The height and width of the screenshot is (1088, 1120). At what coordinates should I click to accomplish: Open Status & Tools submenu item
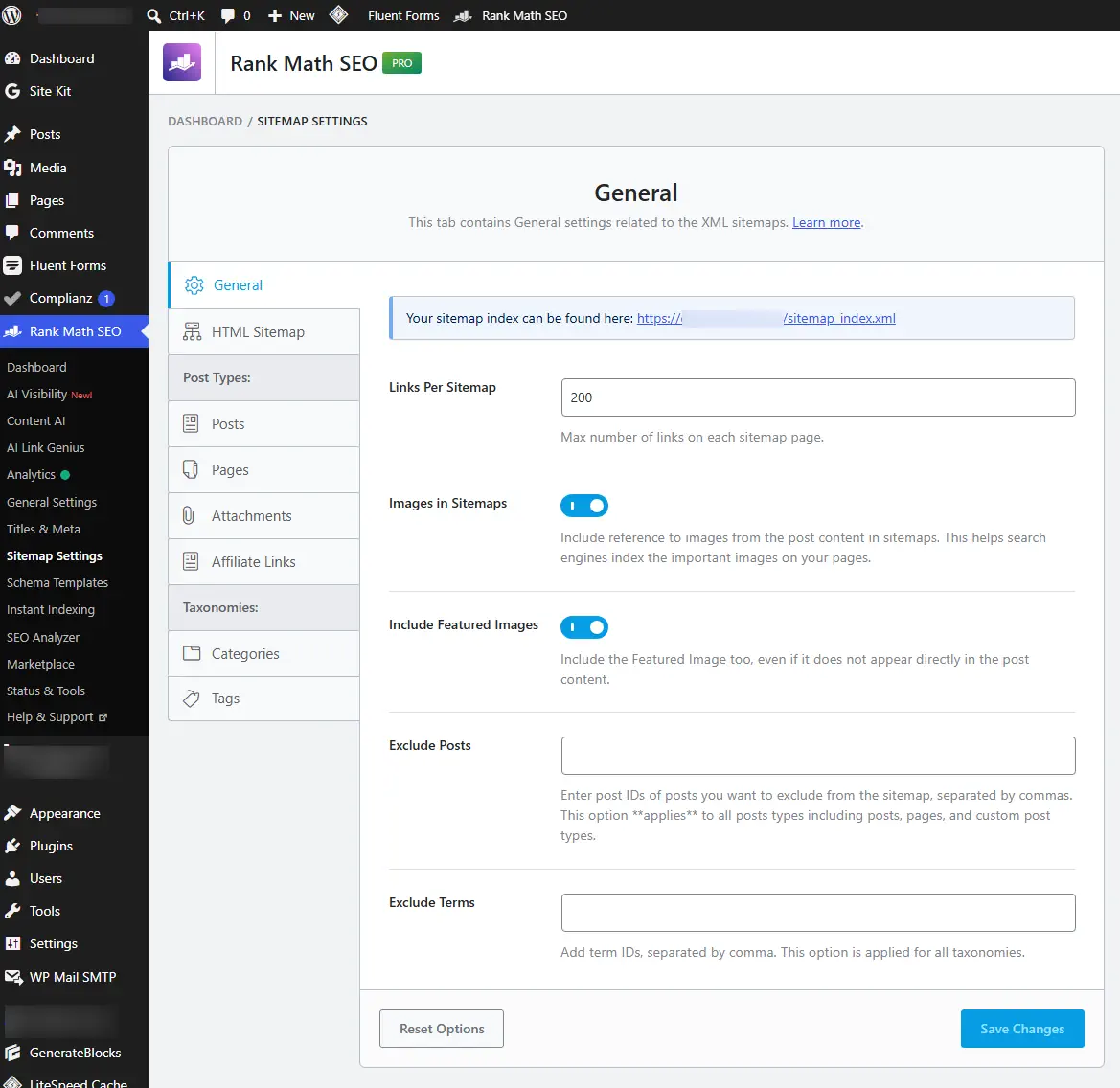tap(46, 691)
